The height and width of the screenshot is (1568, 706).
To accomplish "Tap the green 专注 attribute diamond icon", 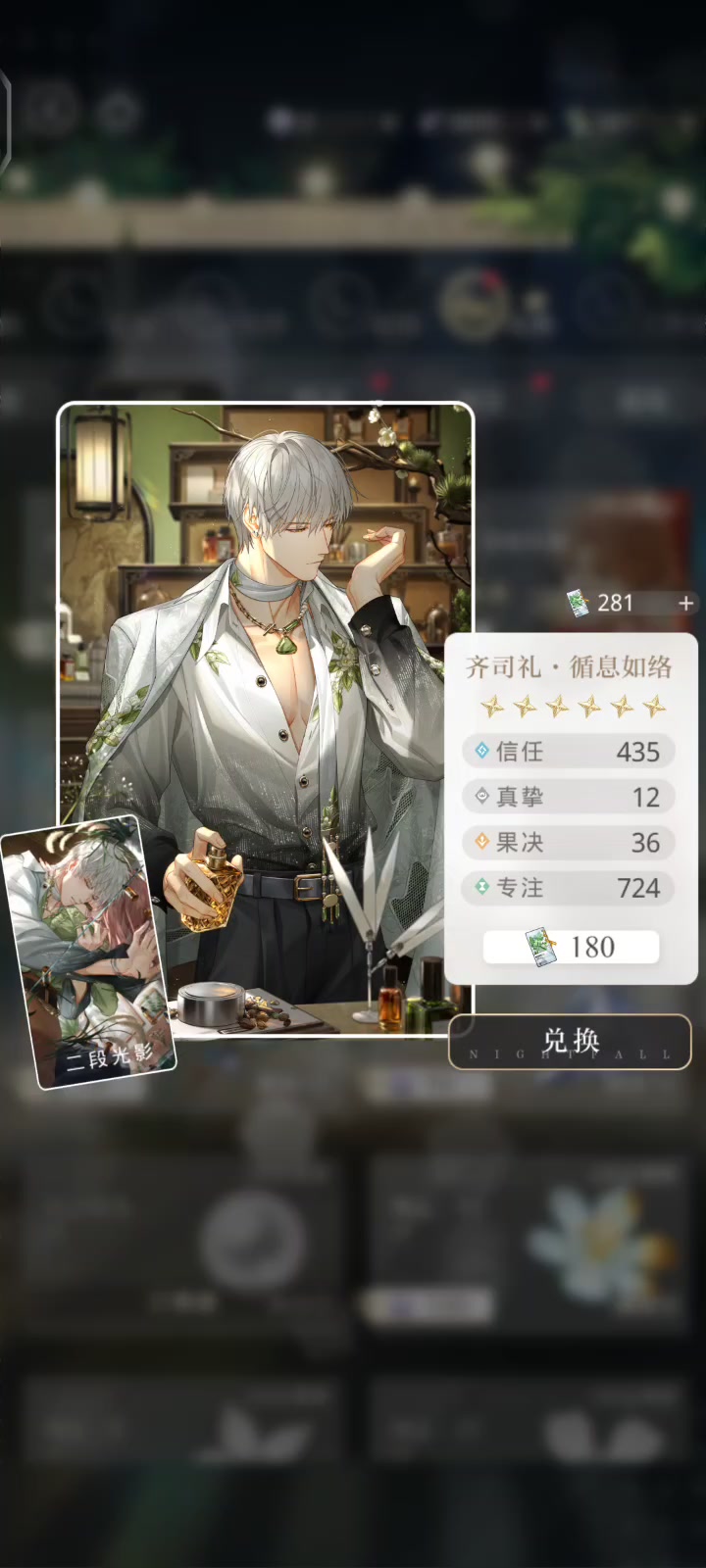I will (481, 887).
